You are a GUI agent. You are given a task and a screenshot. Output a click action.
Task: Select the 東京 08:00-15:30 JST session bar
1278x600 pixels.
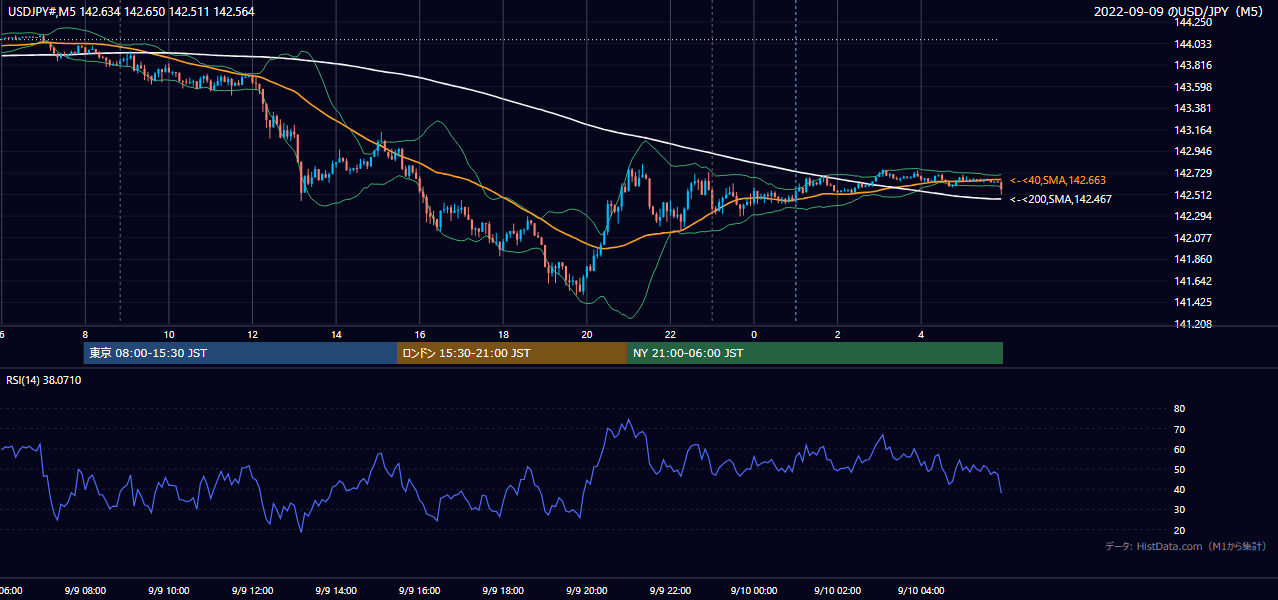pos(241,353)
